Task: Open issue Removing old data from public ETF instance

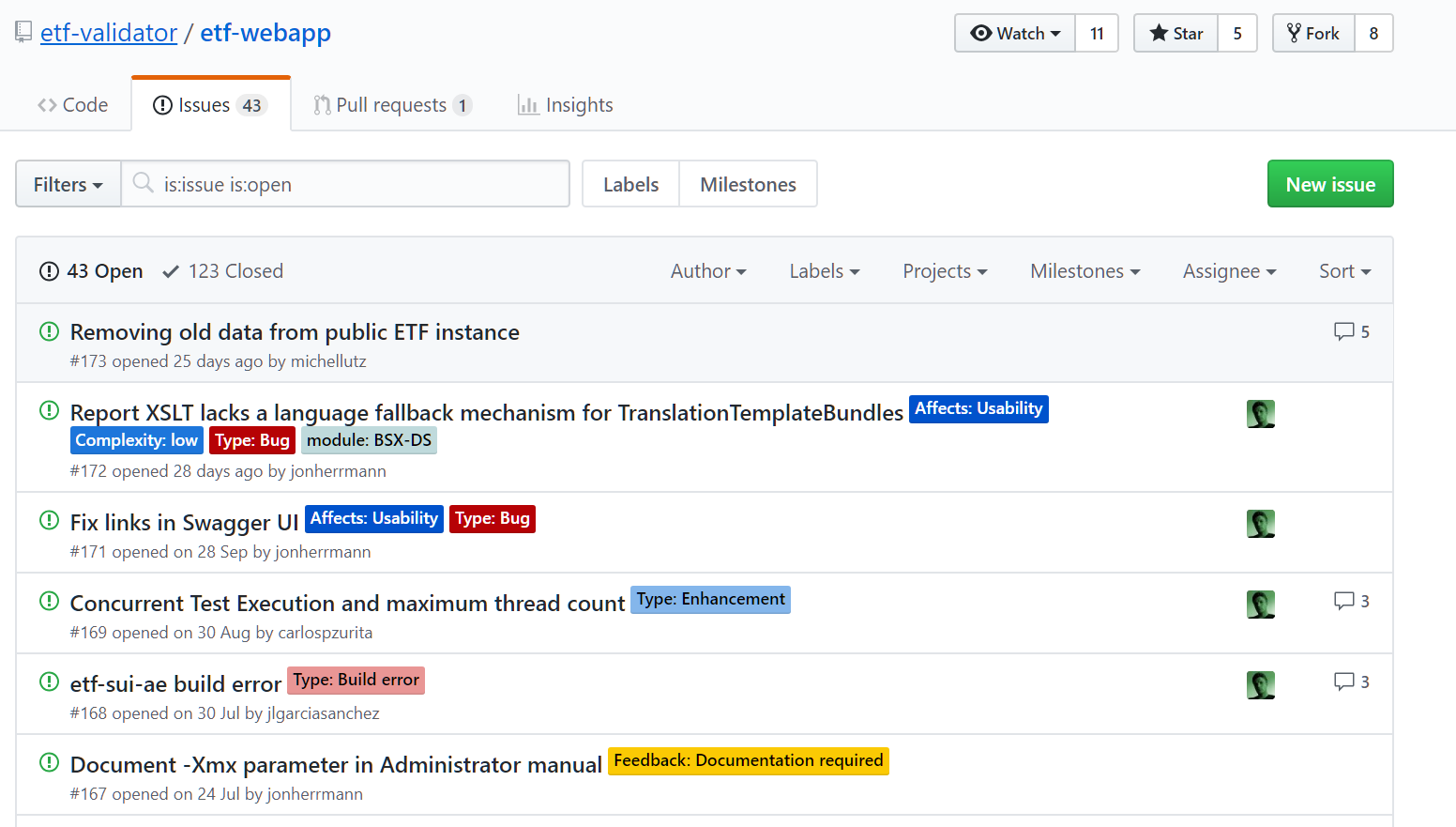Action: (x=295, y=332)
